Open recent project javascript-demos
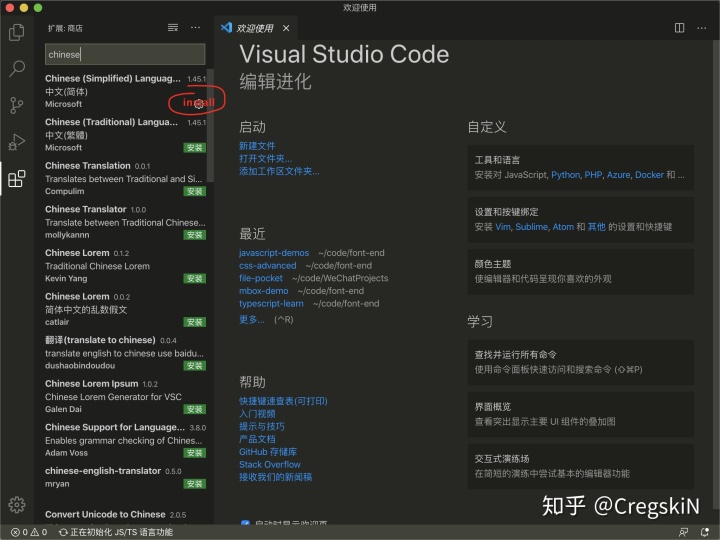720x540 pixels. coord(274,253)
